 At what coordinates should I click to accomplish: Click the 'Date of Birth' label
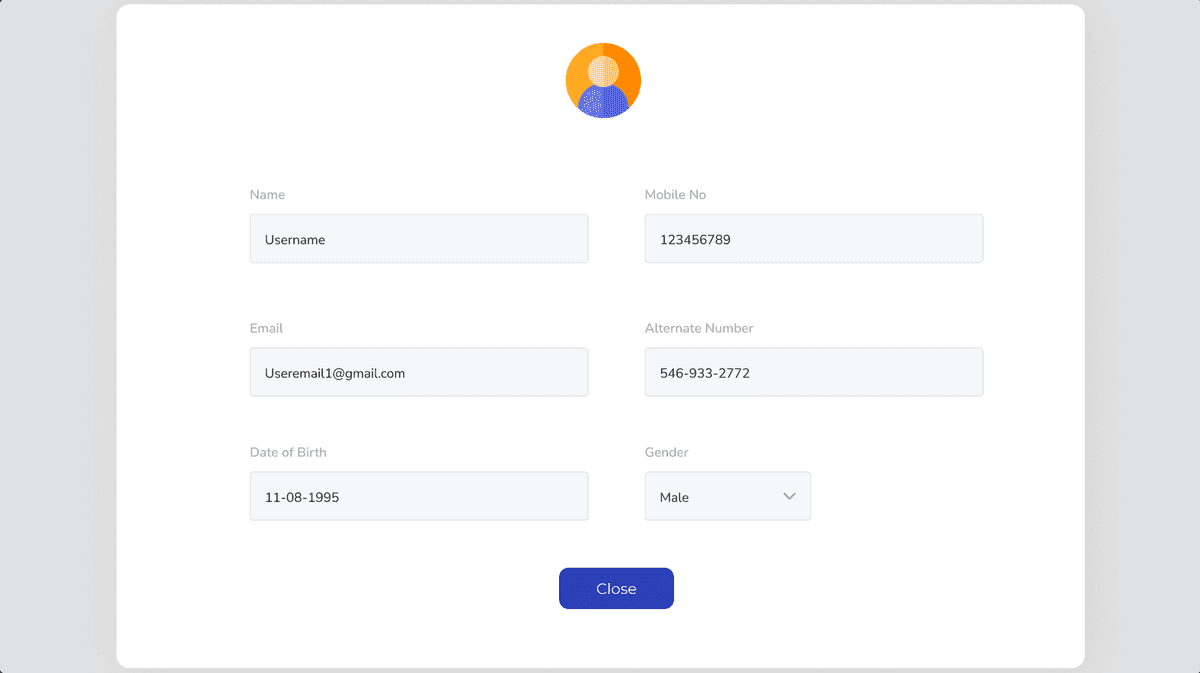pyautogui.click(x=288, y=452)
